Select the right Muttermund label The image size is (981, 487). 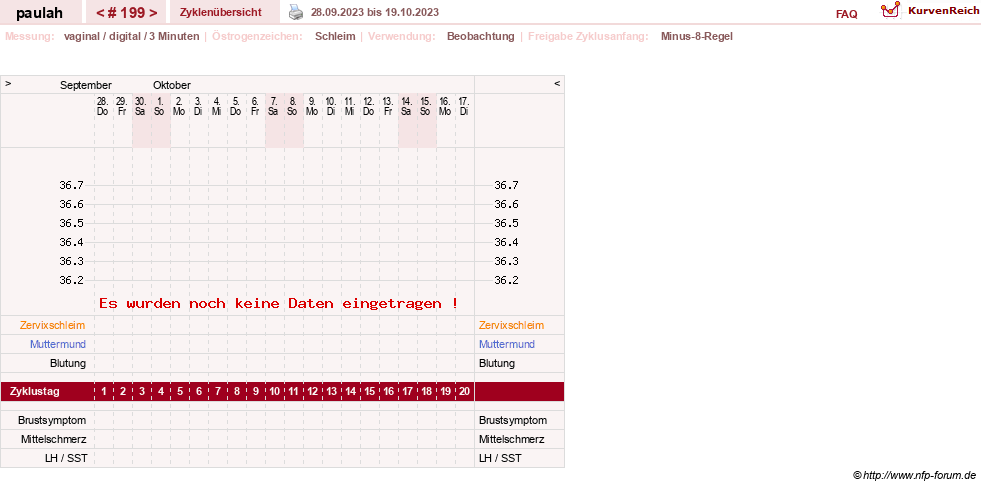pyautogui.click(x=507, y=344)
